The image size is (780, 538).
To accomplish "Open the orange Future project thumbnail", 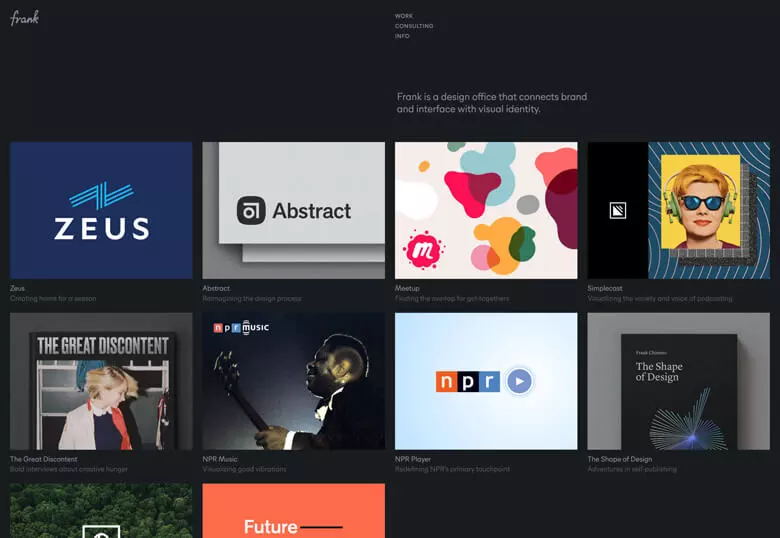I will [x=293, y=511].
